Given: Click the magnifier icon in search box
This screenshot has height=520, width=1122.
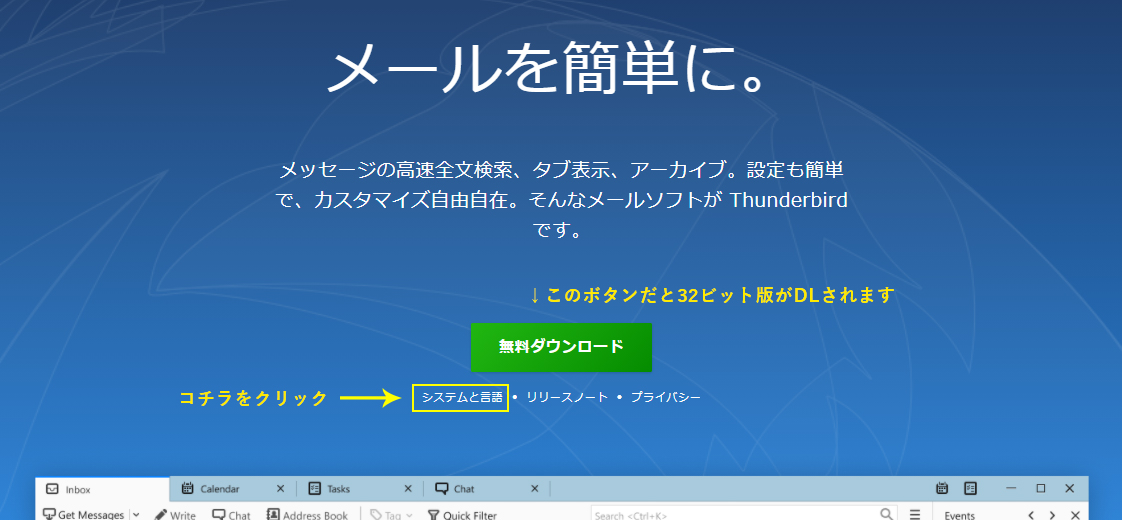Looking at the screenshot, I should point(887,514).
